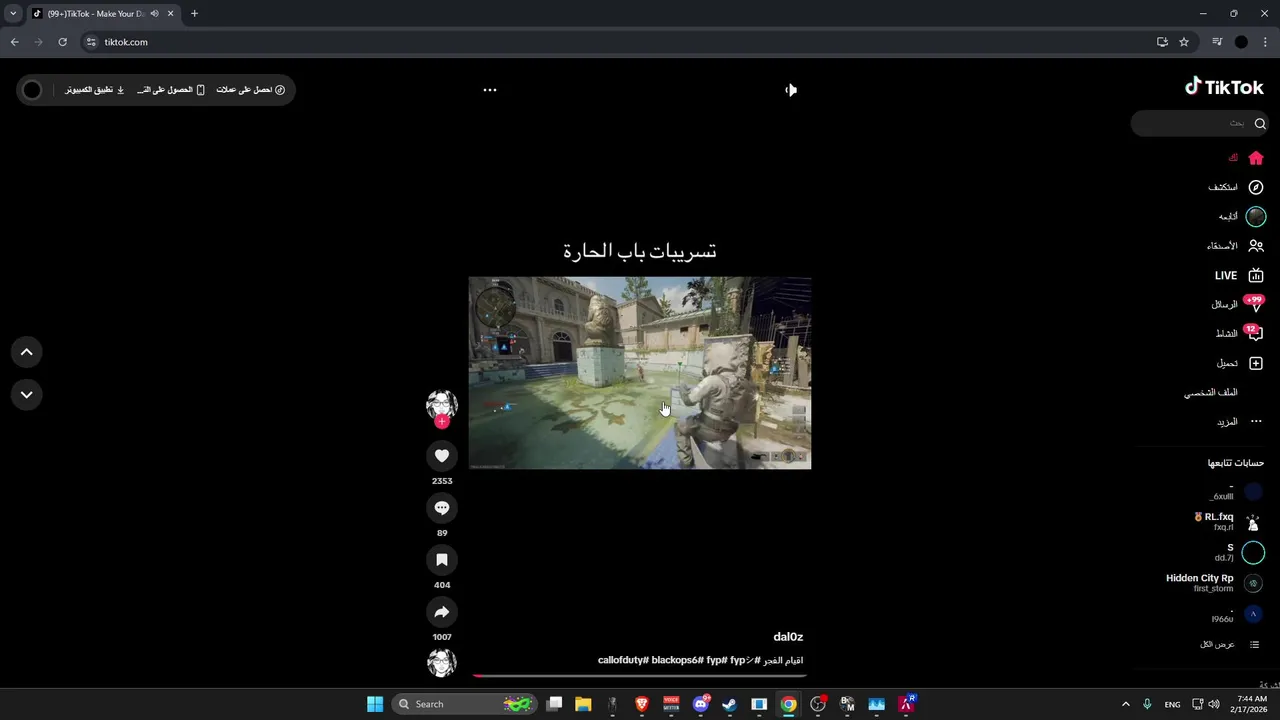Open Activity inbox with the 12 badge
The height and width of the screenshot is (720, 1280).
click(1240, 333)
